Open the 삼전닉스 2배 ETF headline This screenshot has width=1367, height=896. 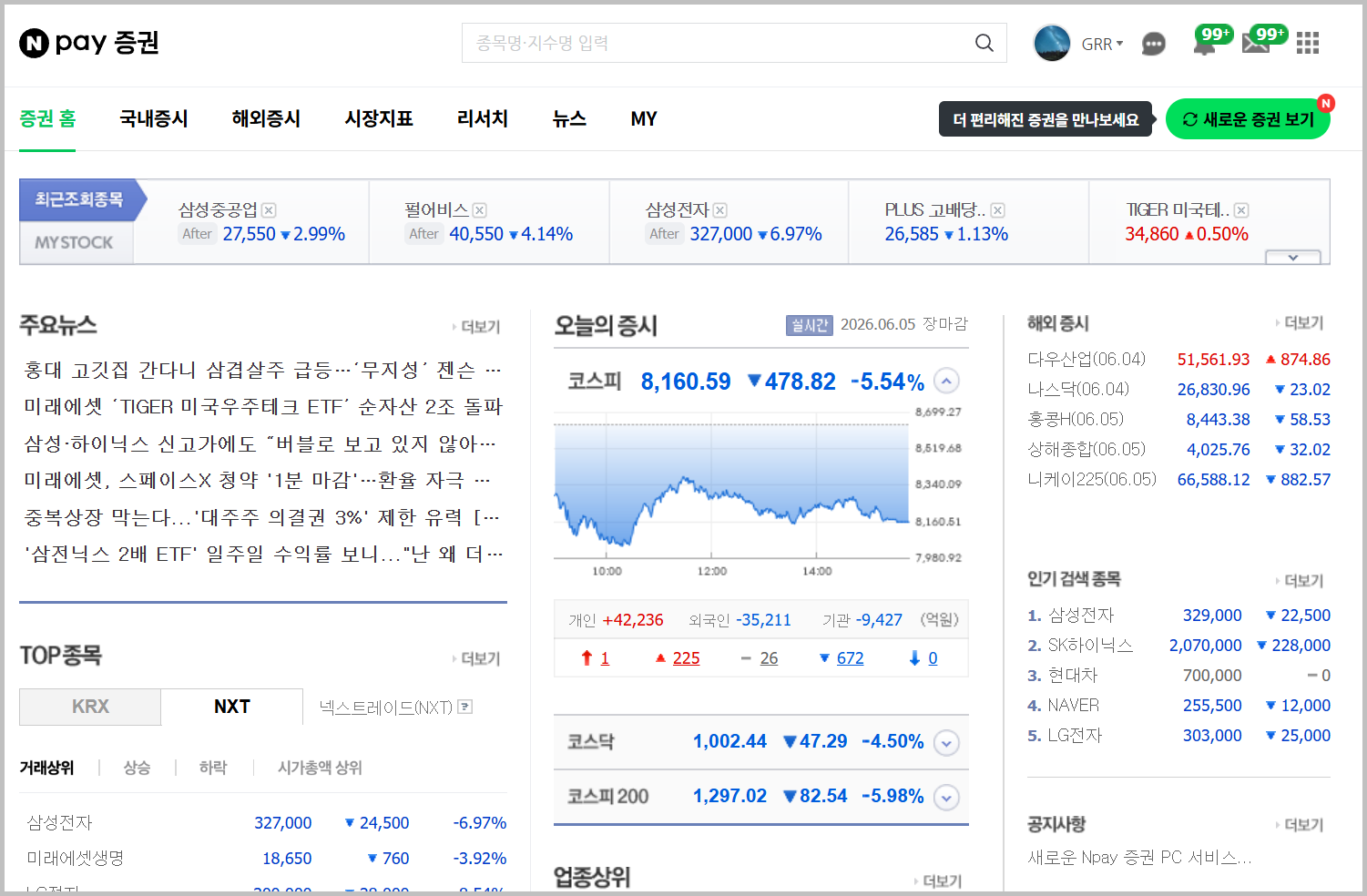click(263, 554)
